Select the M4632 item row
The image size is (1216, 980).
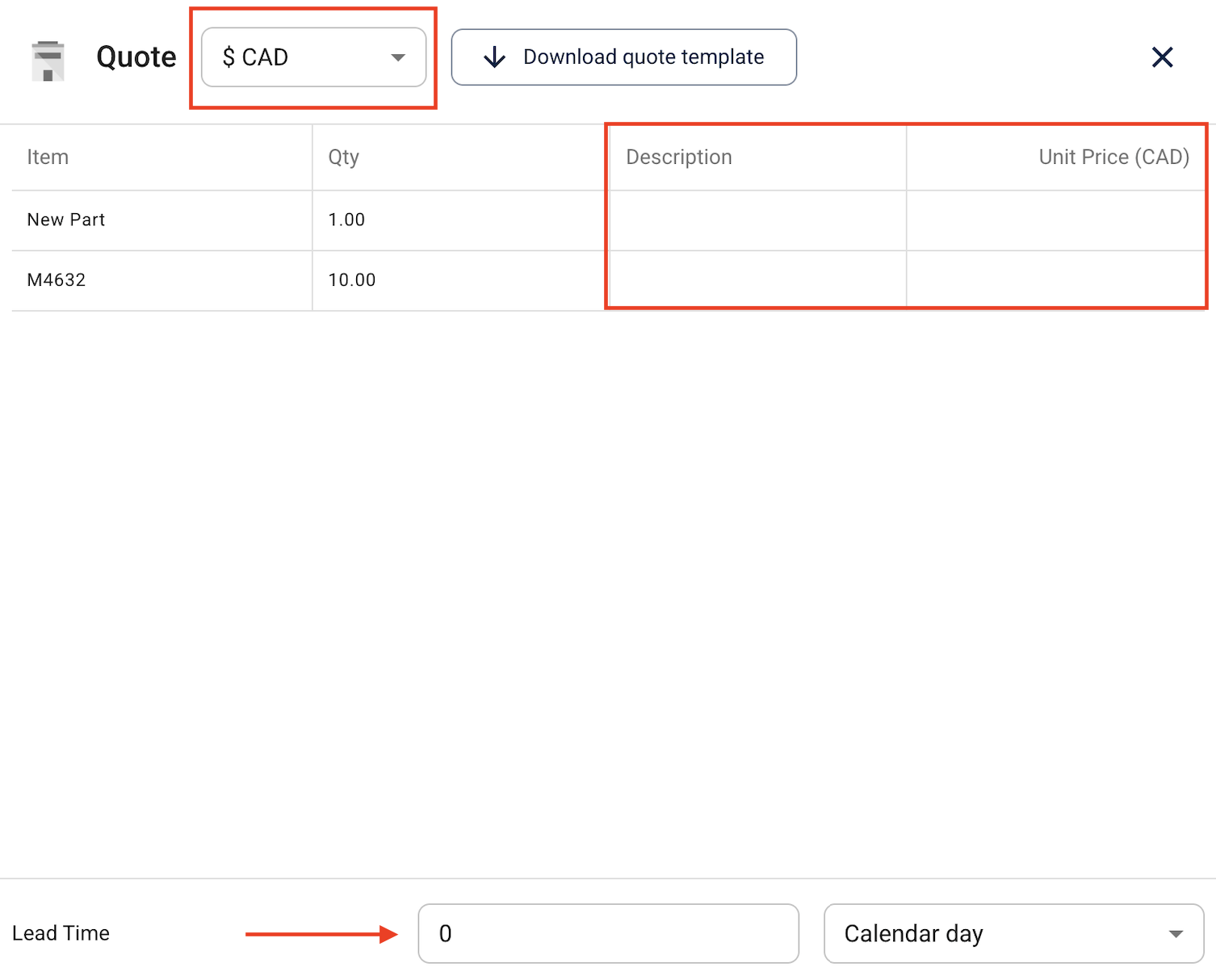57,280
